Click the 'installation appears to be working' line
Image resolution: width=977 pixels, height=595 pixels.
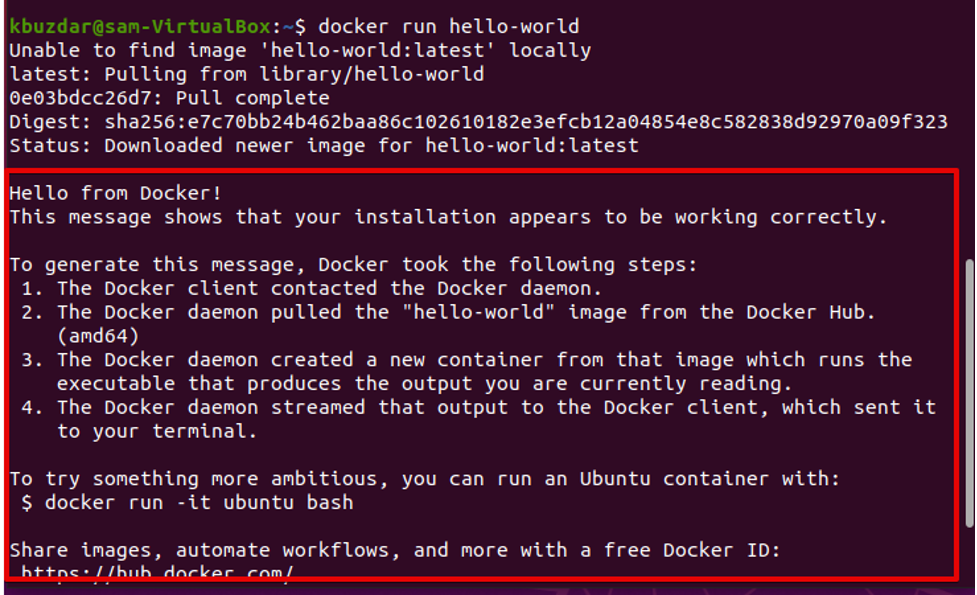448,216
